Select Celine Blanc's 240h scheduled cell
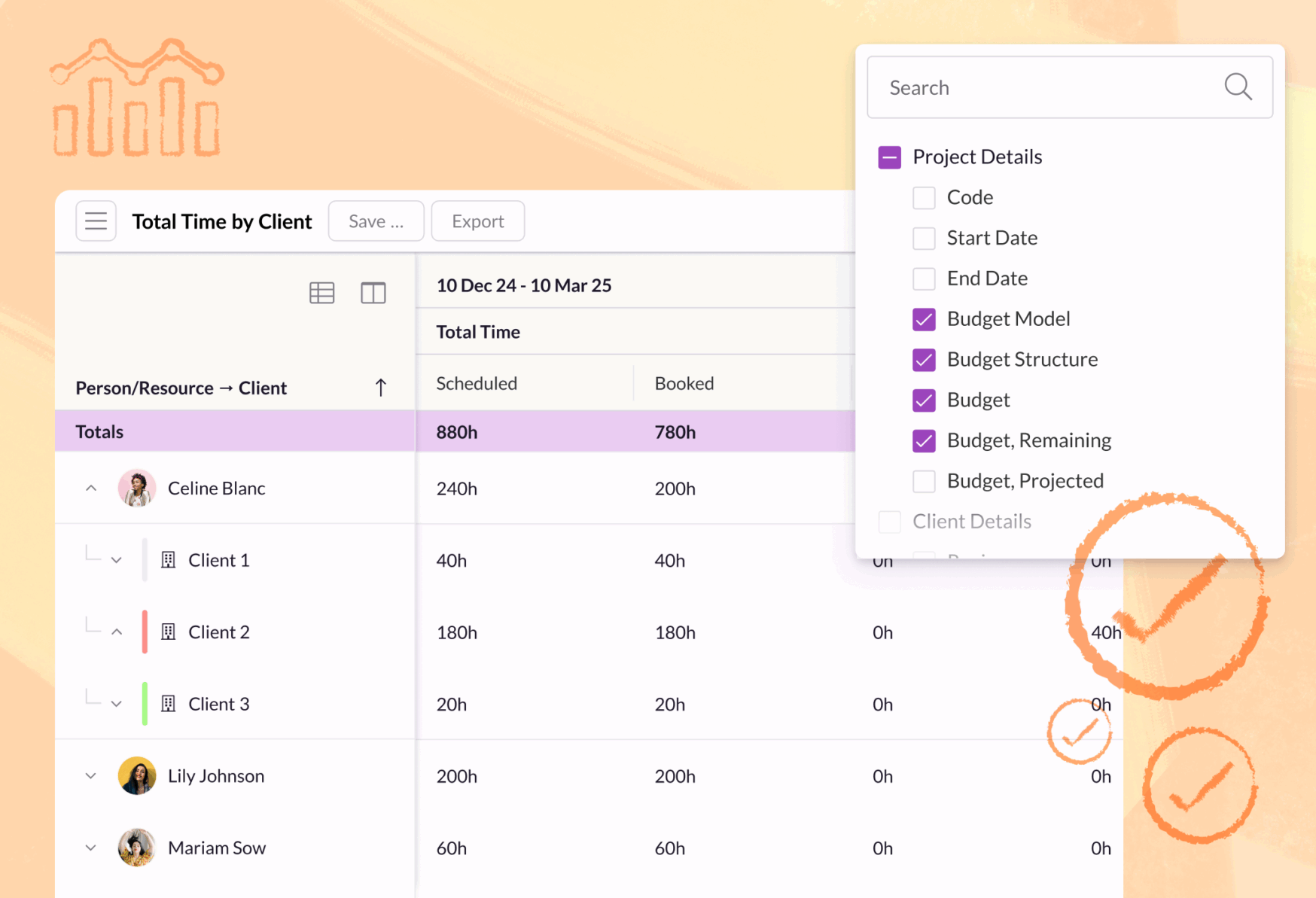1316x898 pixels. click(457, 489)
